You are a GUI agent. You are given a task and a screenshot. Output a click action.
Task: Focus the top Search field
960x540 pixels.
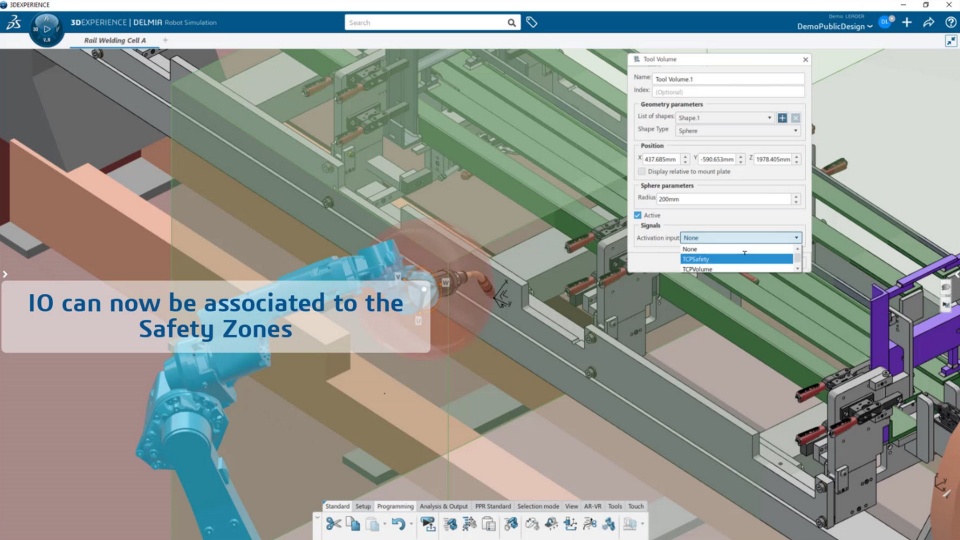pos(426,23)
